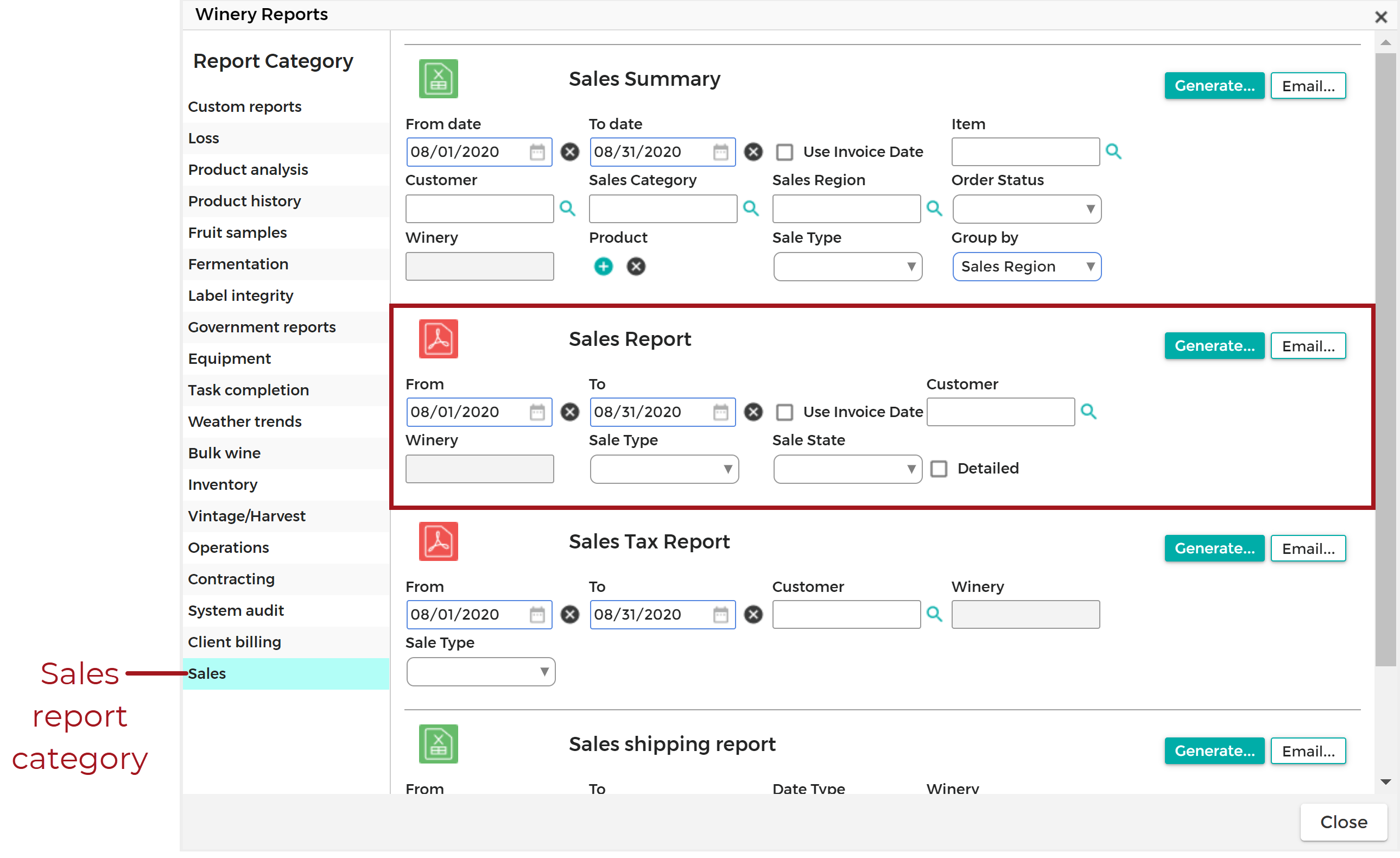The width and height of the screenshot is (1400, 858).
Task: Select Client billing category
Action: [286, 642]
